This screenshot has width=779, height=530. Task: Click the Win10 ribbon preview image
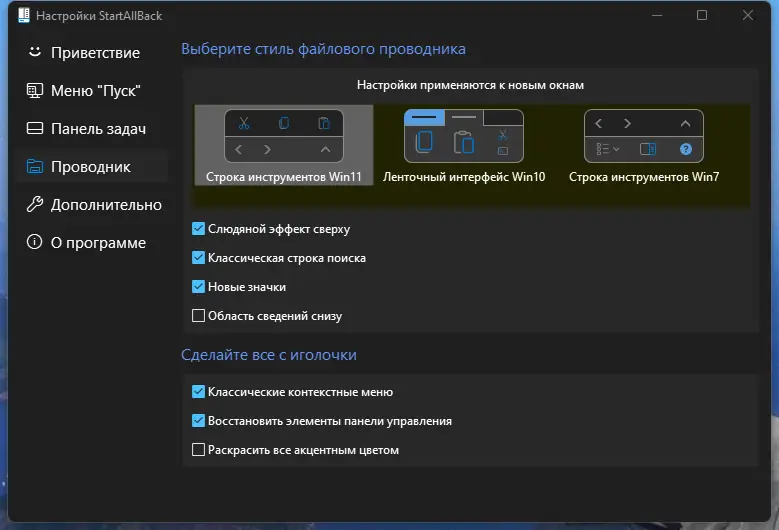coord(464,136)
